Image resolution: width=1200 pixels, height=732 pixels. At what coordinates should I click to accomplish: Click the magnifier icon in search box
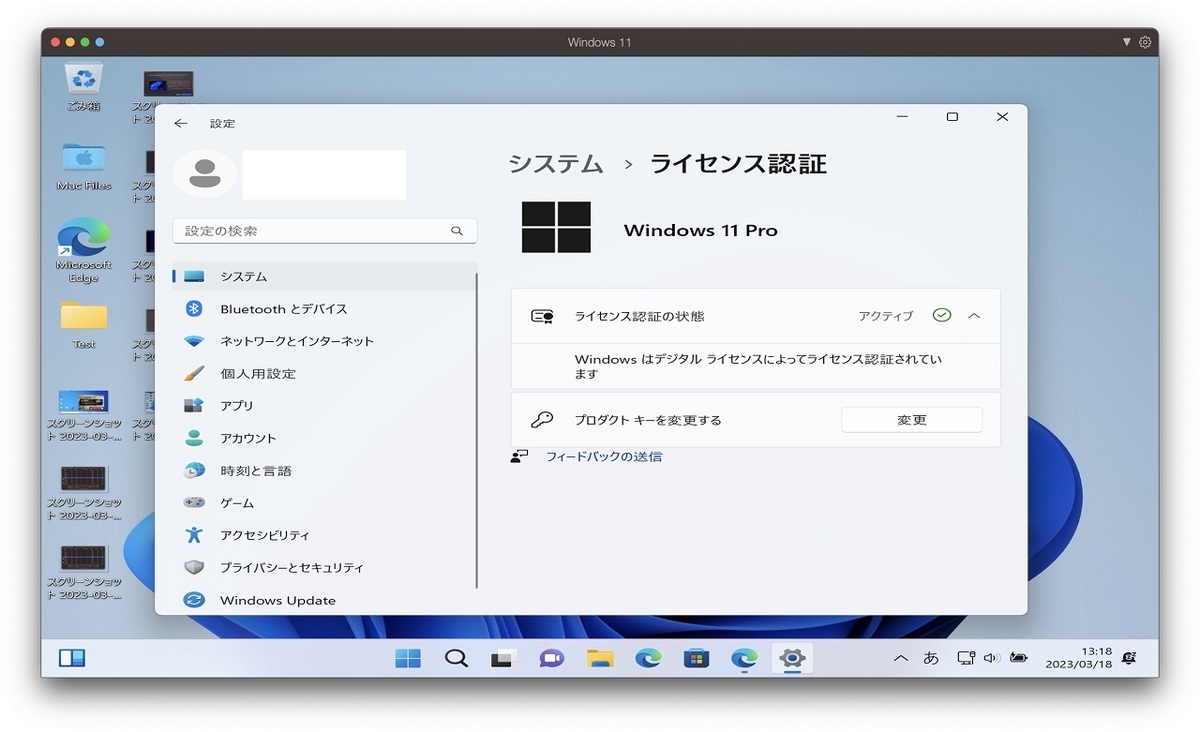point(457,231)
